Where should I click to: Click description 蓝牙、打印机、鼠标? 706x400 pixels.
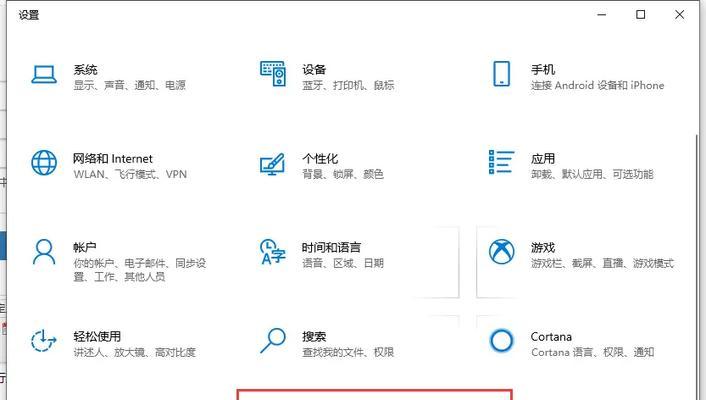348,85
